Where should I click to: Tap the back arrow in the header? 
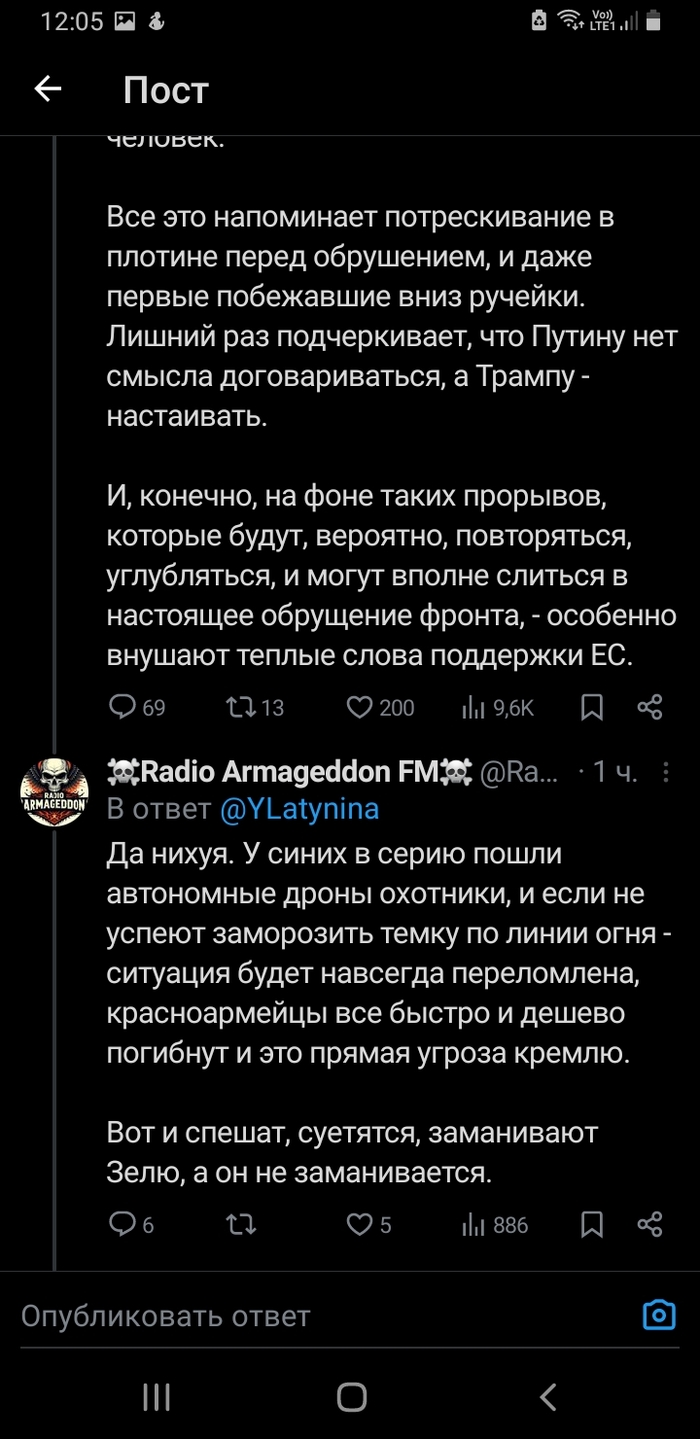(x=48, y=89)
